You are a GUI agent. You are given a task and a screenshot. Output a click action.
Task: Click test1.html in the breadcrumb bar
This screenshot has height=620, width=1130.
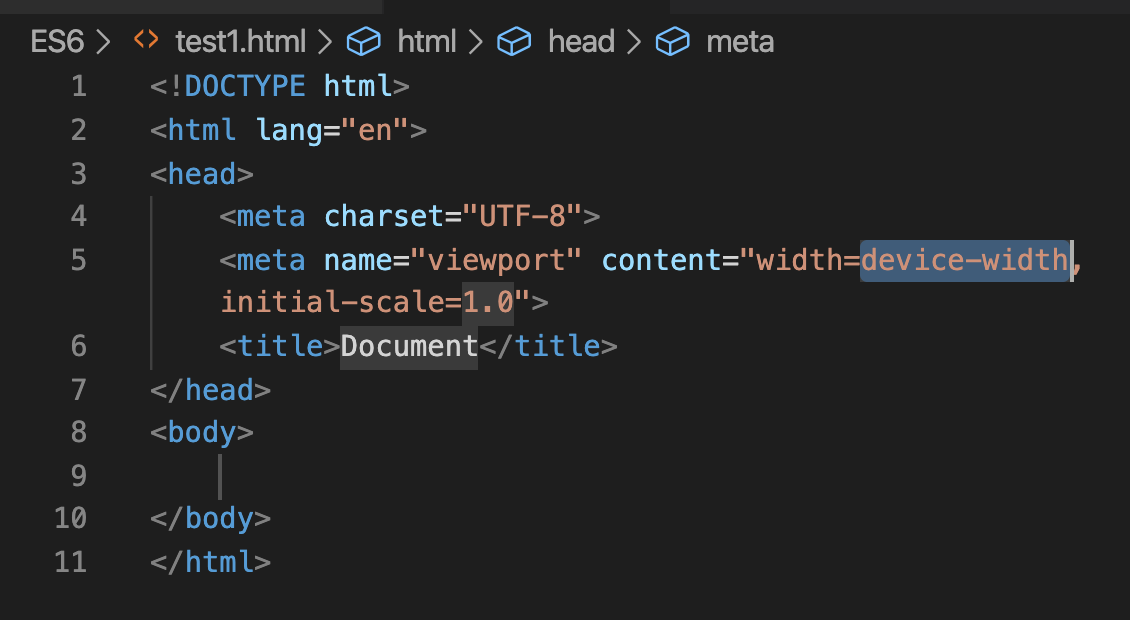click(x=240, y=41)
